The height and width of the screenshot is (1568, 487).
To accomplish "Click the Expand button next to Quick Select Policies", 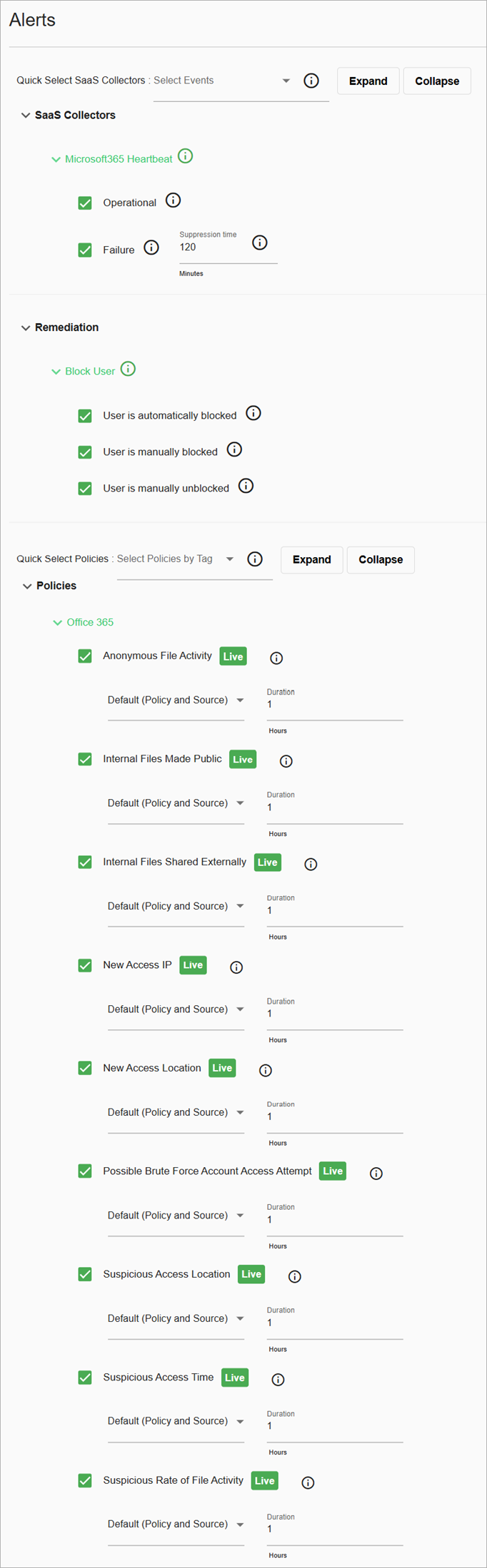I will (311, 559).
